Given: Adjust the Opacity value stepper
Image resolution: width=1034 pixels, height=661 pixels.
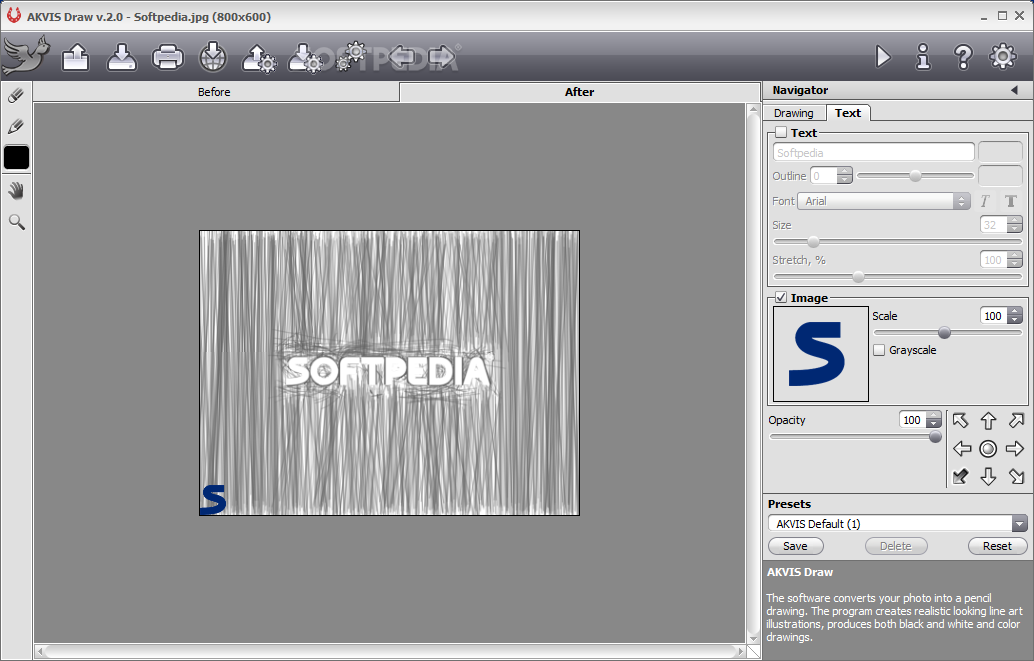Looking at the screenshot, I should [934, 420].
